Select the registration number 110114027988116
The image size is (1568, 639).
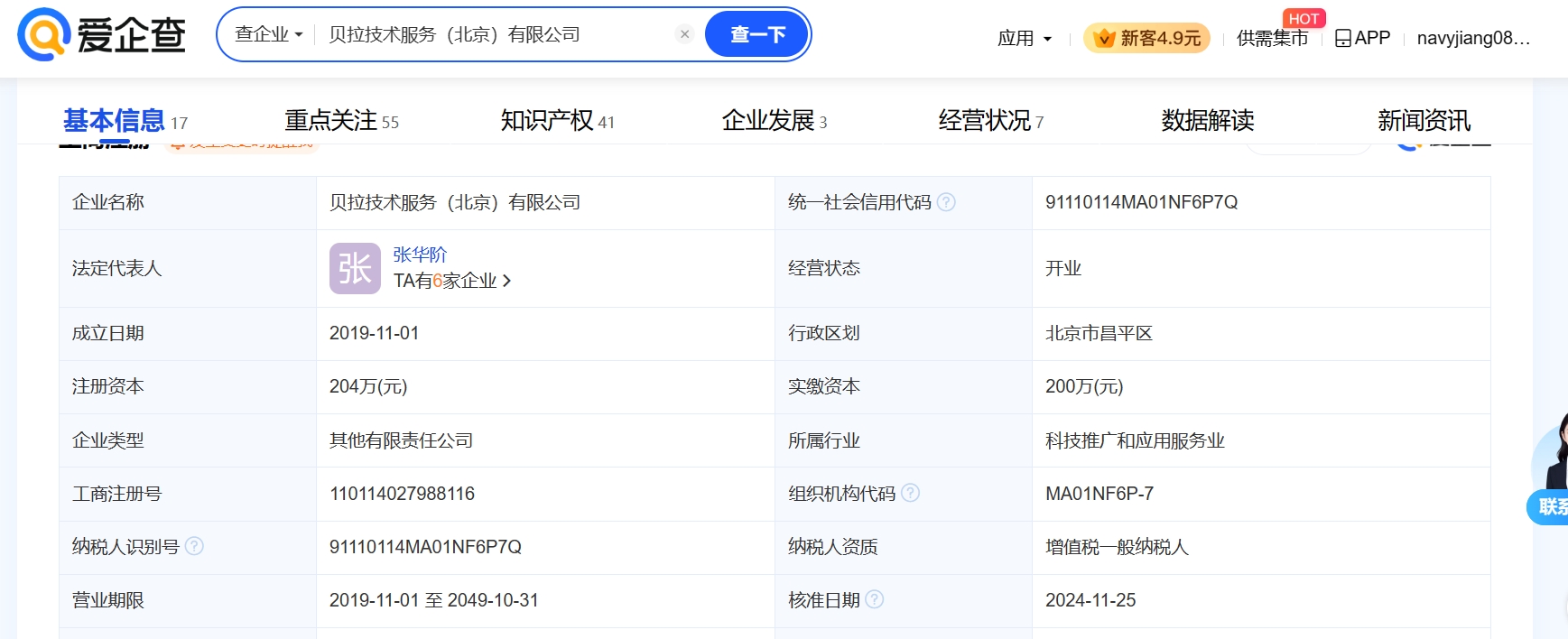click(x=402, y=494)
